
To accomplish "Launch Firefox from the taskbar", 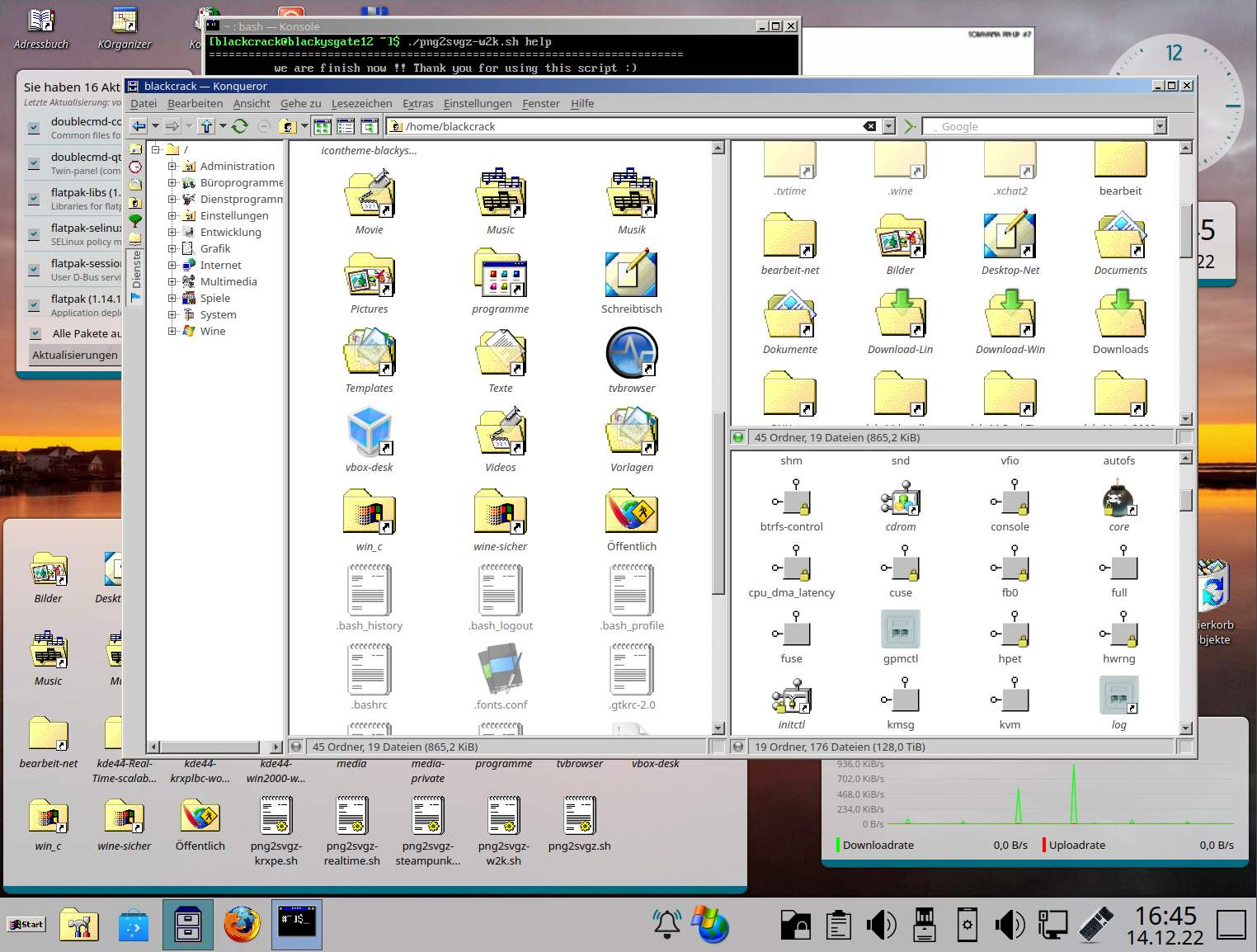I will pos(242,925).
